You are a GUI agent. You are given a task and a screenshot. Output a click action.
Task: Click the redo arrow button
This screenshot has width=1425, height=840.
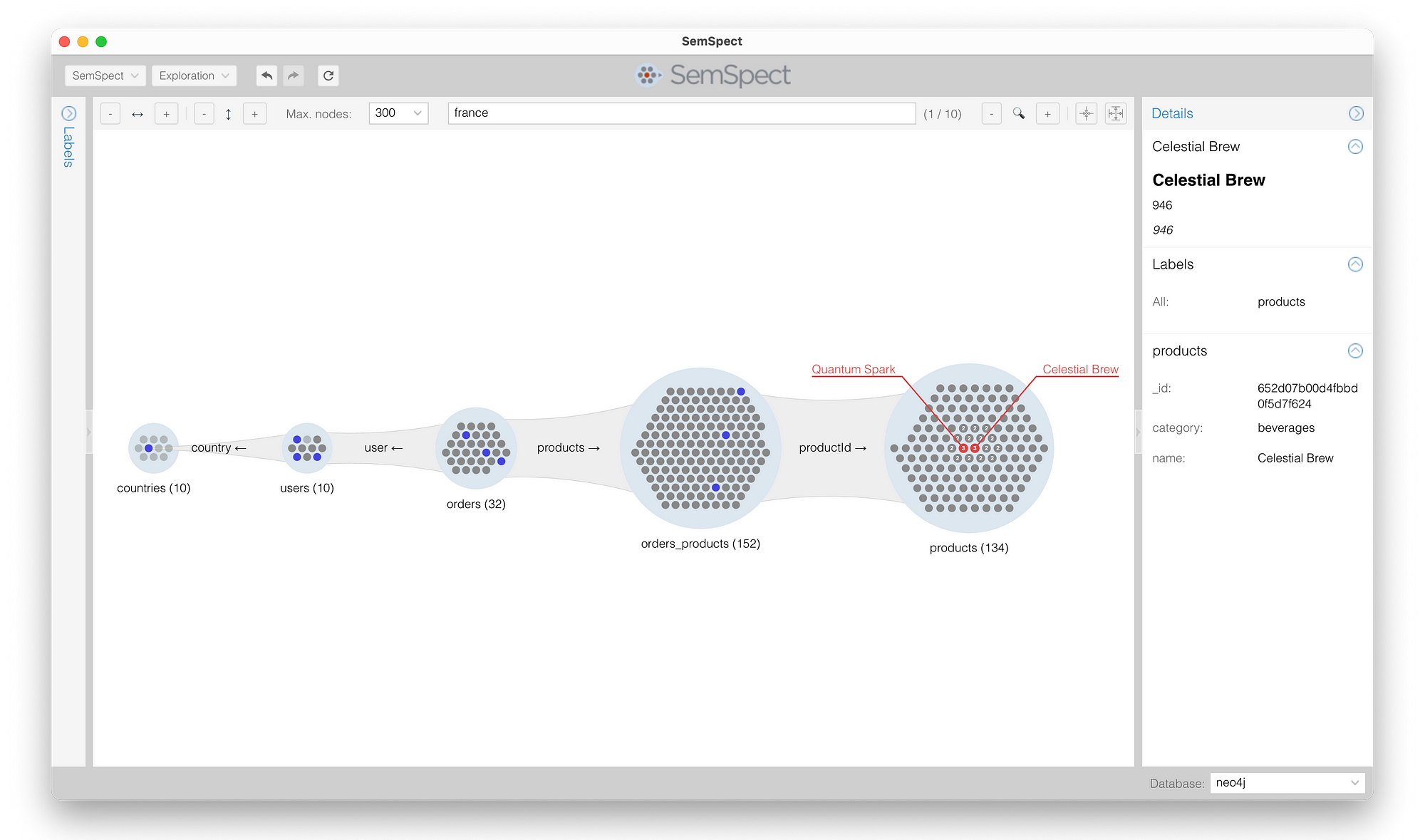click(x=294, y=76)
